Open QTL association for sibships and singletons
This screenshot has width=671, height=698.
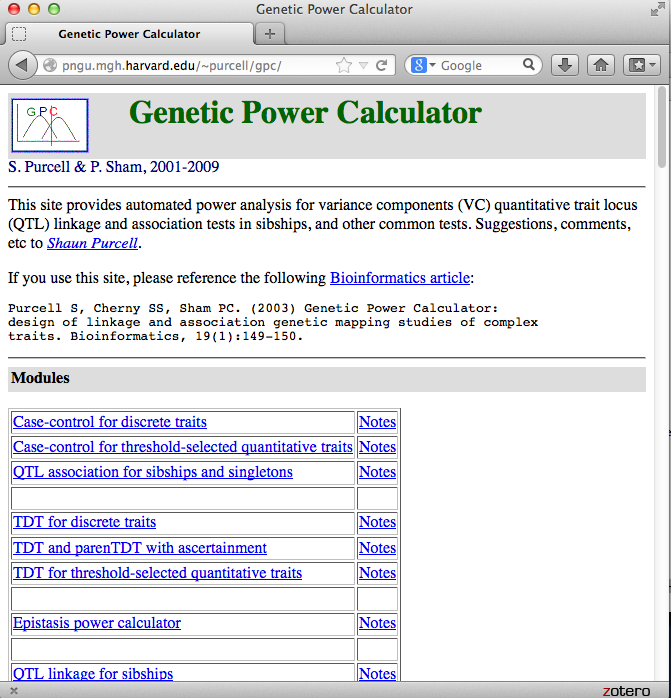click(x=153, y=472)
